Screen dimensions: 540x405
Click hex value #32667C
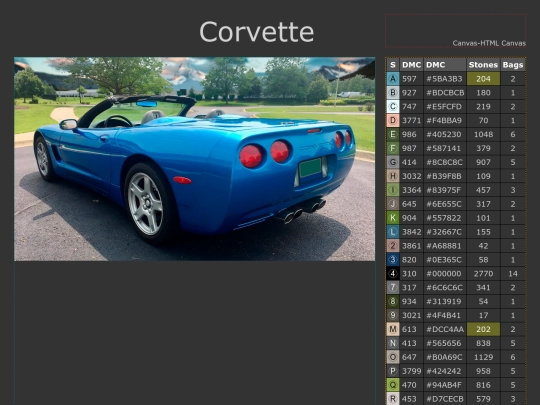444,232
